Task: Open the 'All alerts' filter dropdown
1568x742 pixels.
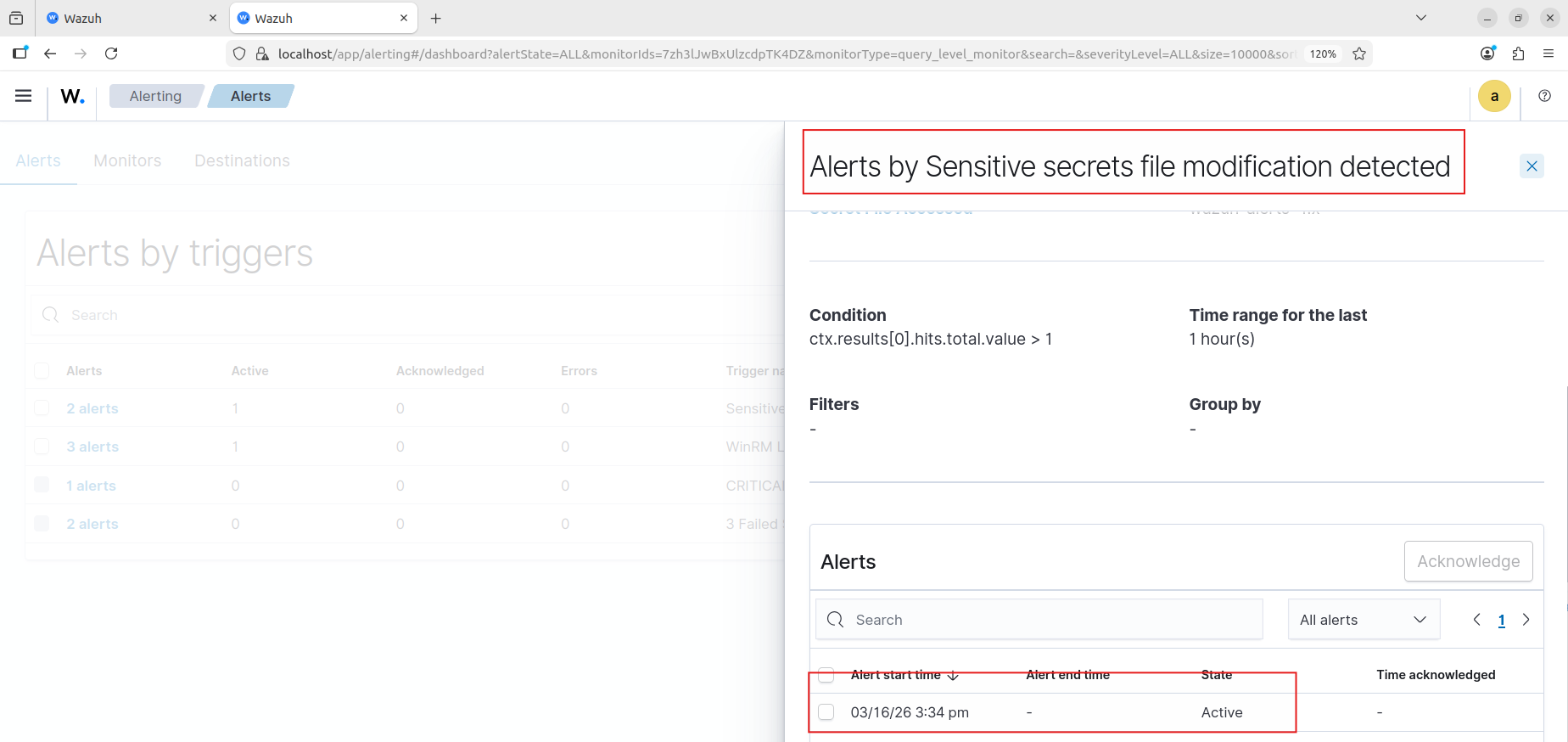Action: pos(1363,620)
